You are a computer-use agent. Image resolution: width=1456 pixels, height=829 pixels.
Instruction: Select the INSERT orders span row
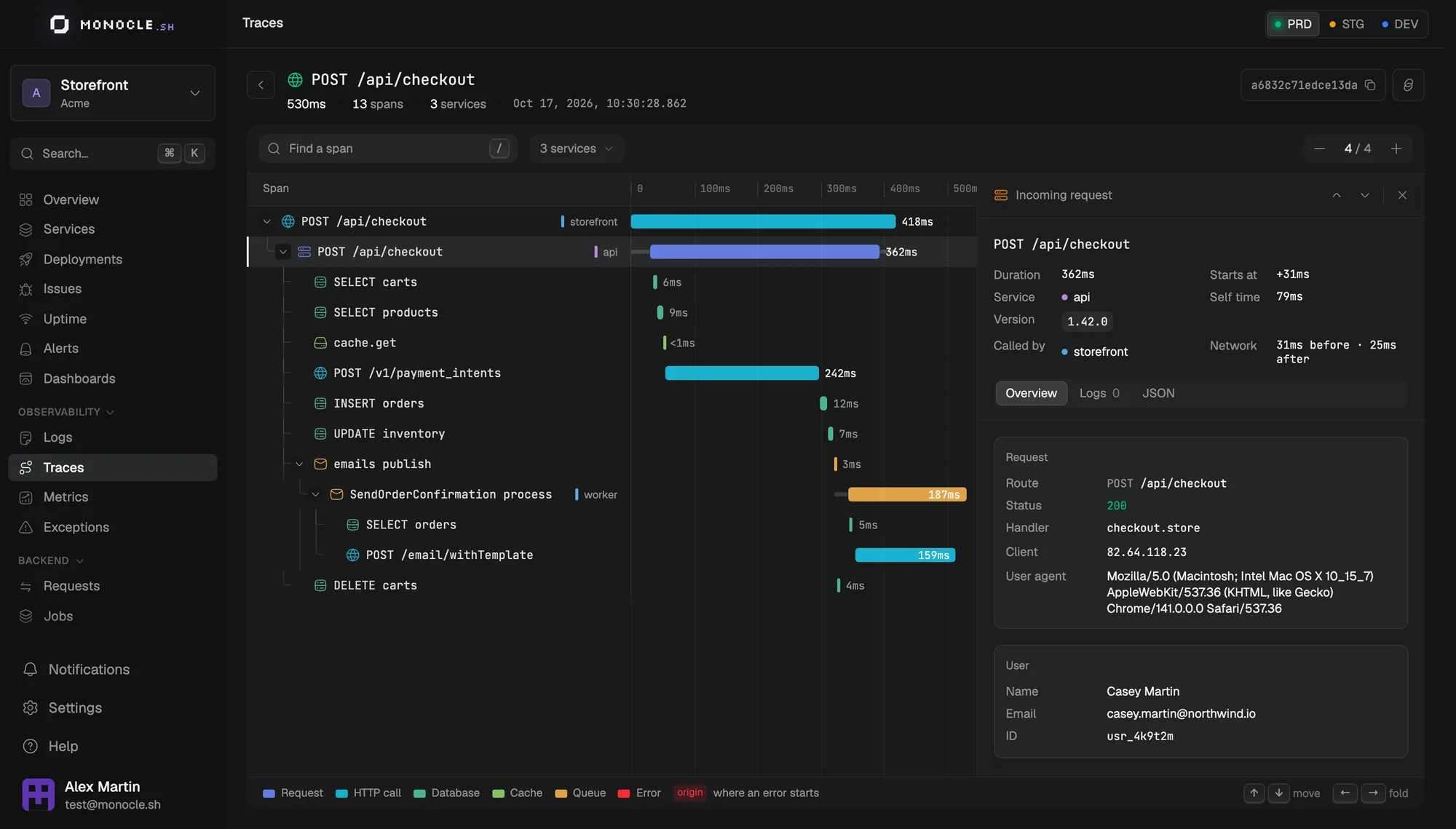click(x=612, y=403)
